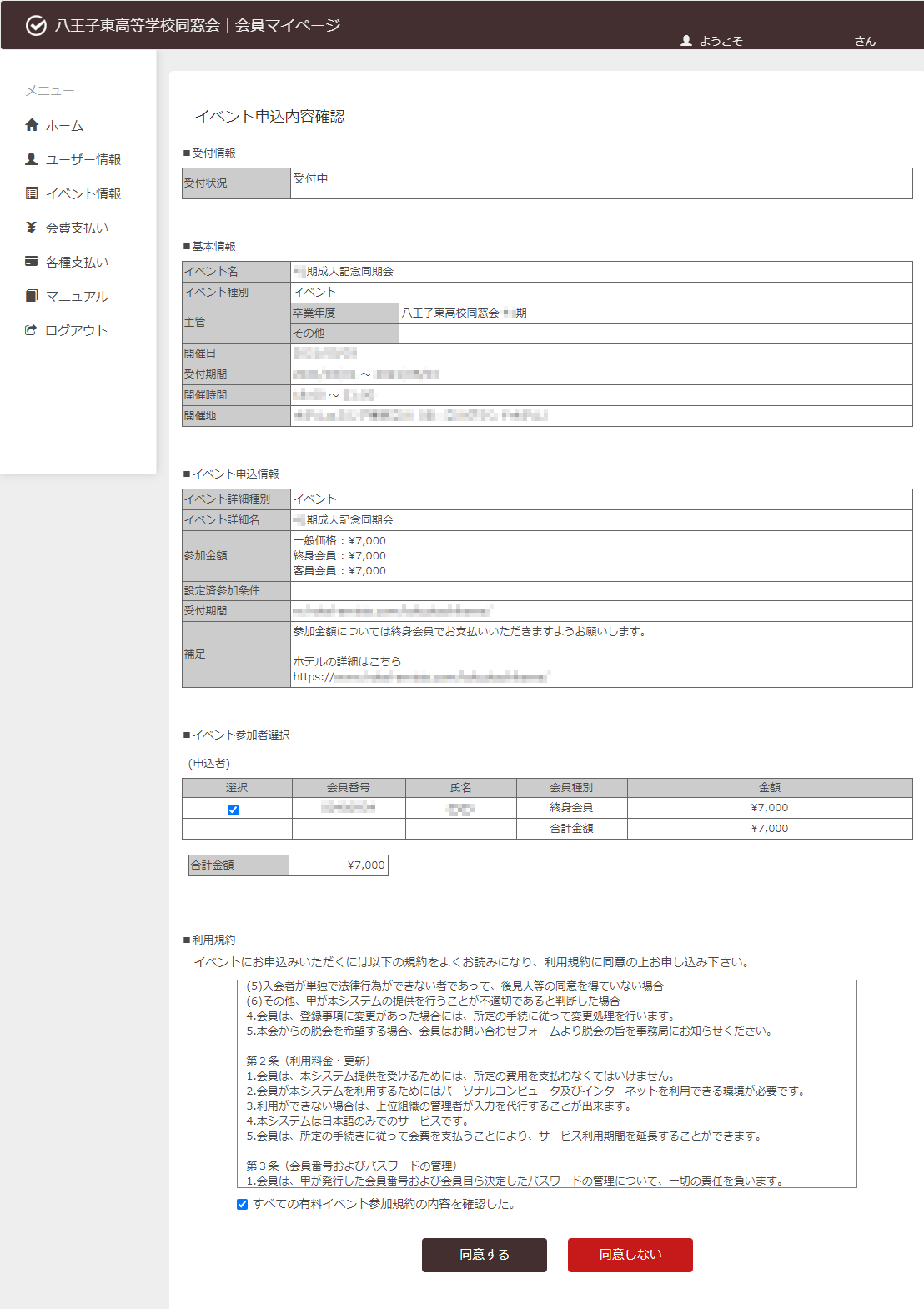Click the manual book icon
Screen dimensions: 924x1309
click(x=32, y=295)
